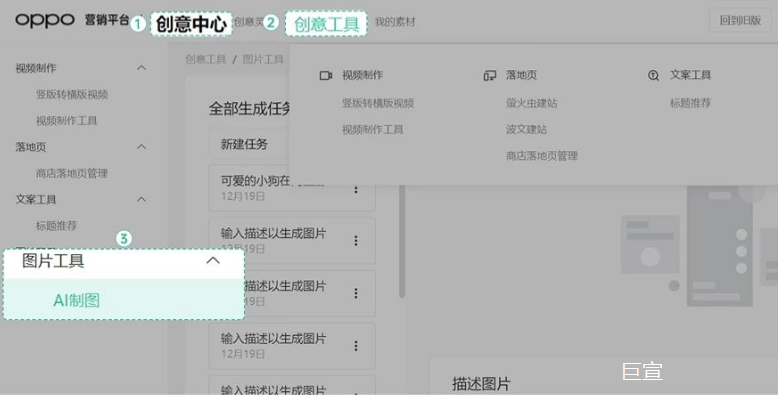This screenshot has height=396, width=778.
Task: Click 图片工具 in the breadcrumb
Action: pos(263,60)
